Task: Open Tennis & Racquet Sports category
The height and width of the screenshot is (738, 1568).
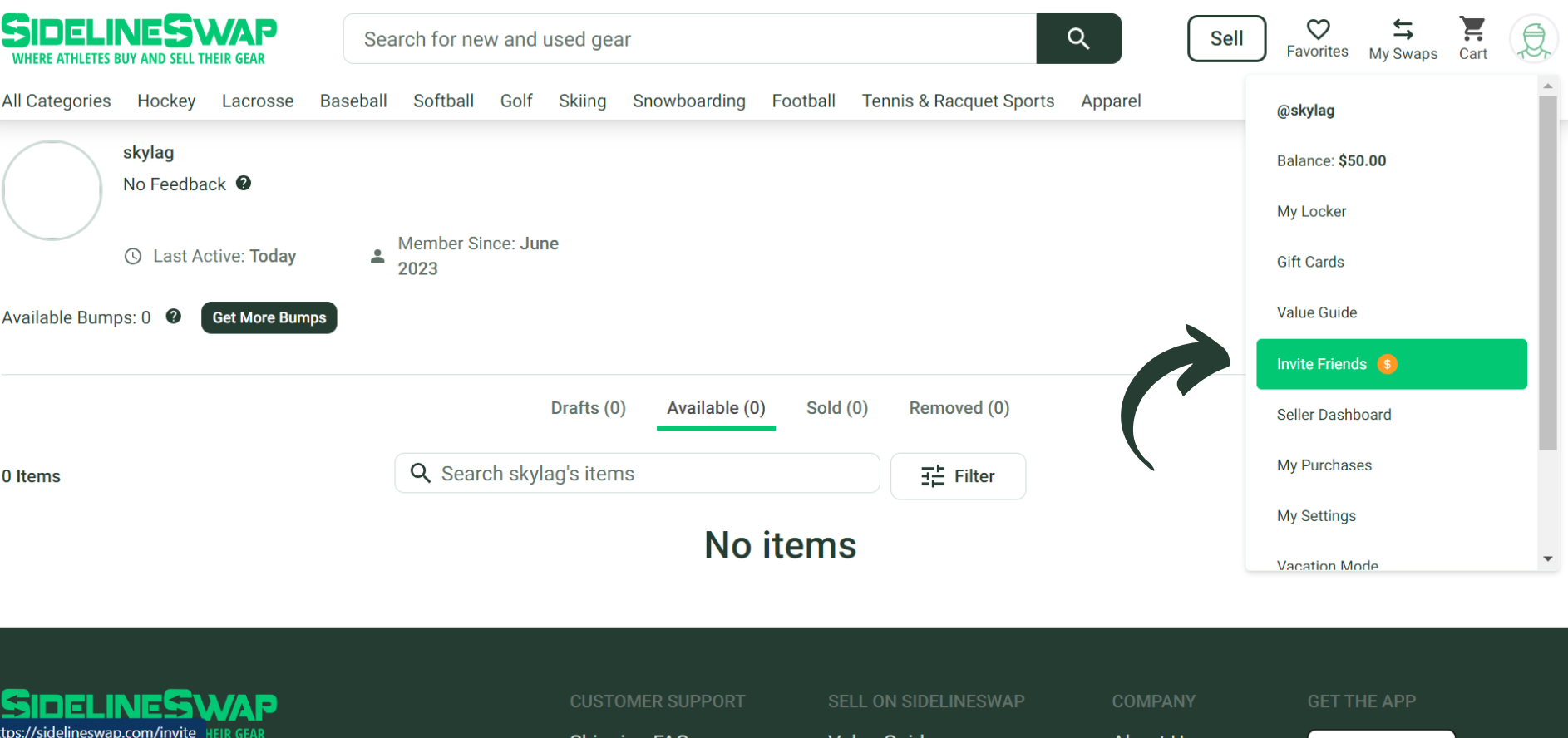Action: click(x=958, y=101)
